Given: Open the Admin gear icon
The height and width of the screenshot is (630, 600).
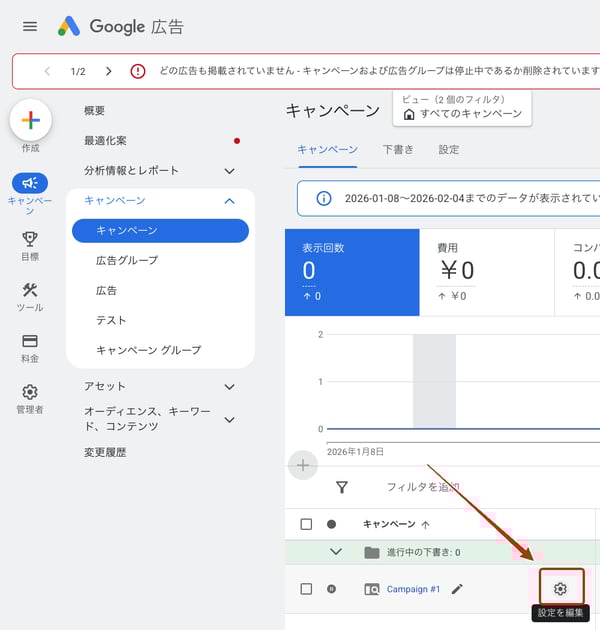Looking at the screenshot, I should [30, 392].
